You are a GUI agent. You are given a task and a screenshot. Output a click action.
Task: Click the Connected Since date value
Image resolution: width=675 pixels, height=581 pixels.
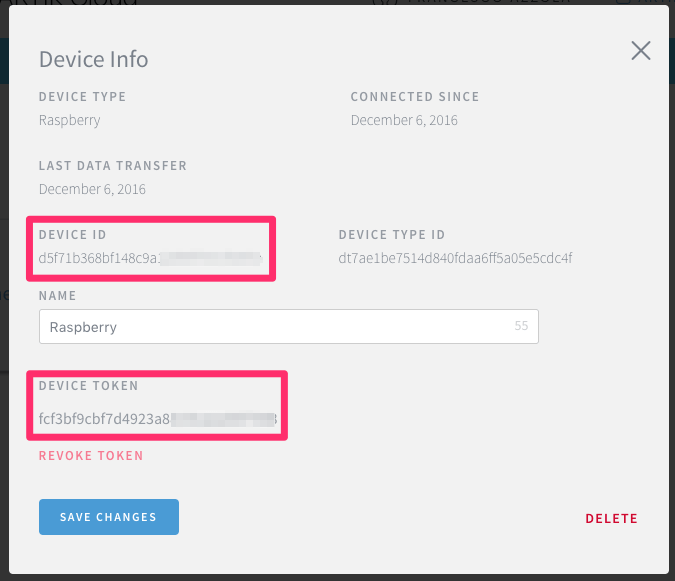pos(404,121)
